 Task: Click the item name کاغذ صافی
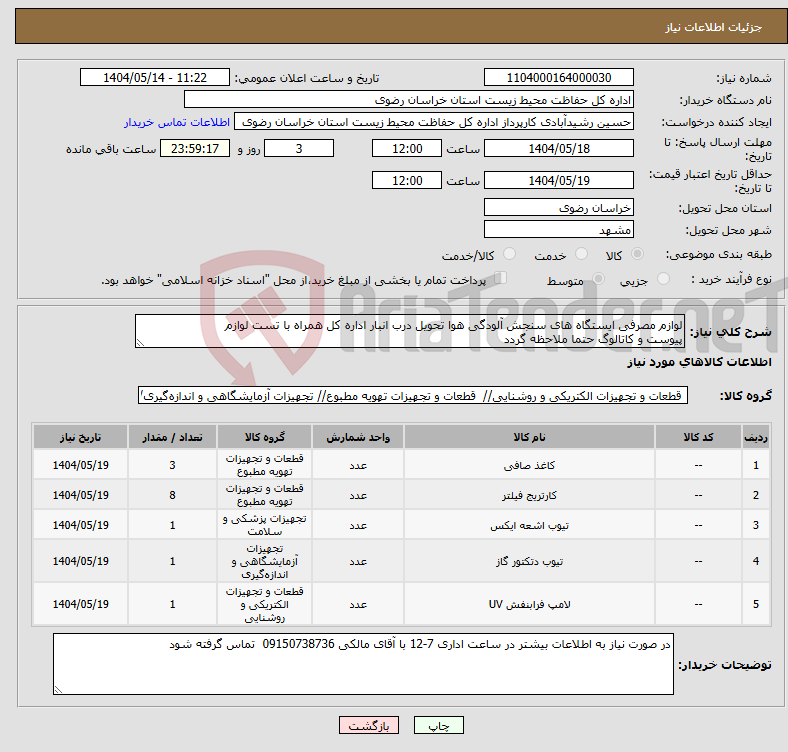click(529, 465)
